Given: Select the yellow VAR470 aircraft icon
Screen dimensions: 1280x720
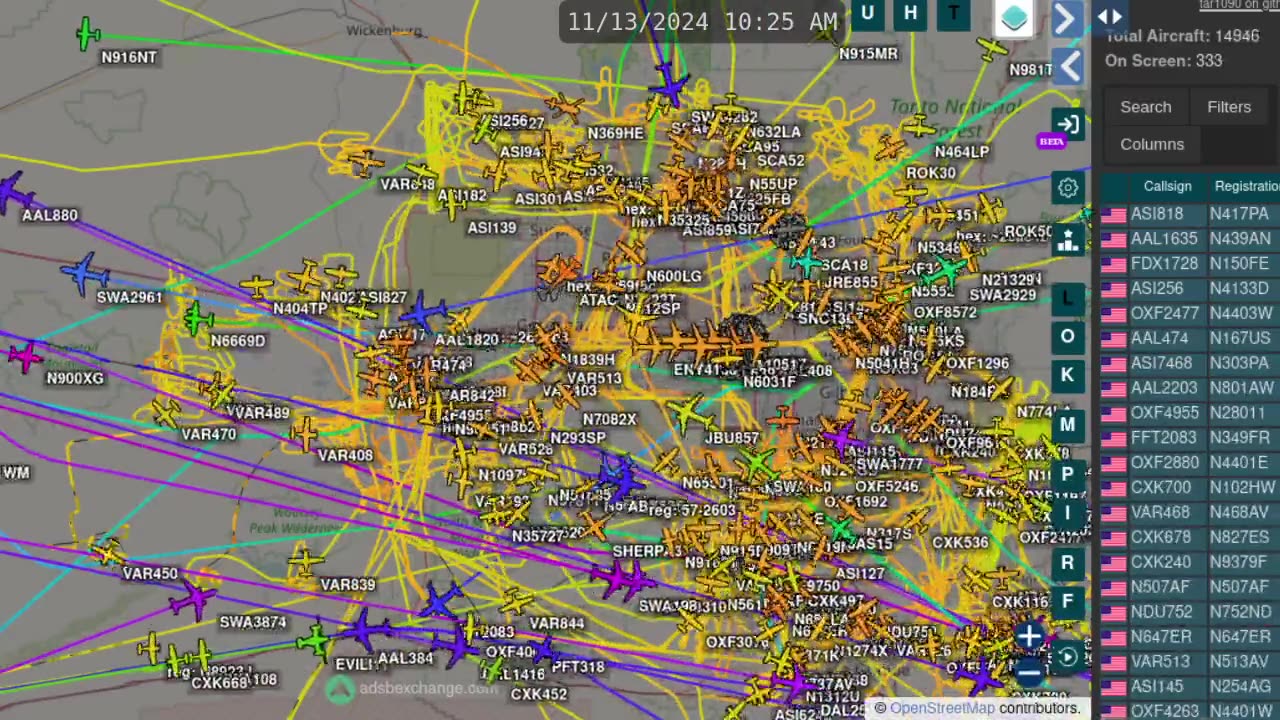Looking at the screenshot, I should (x=166, y=413).
